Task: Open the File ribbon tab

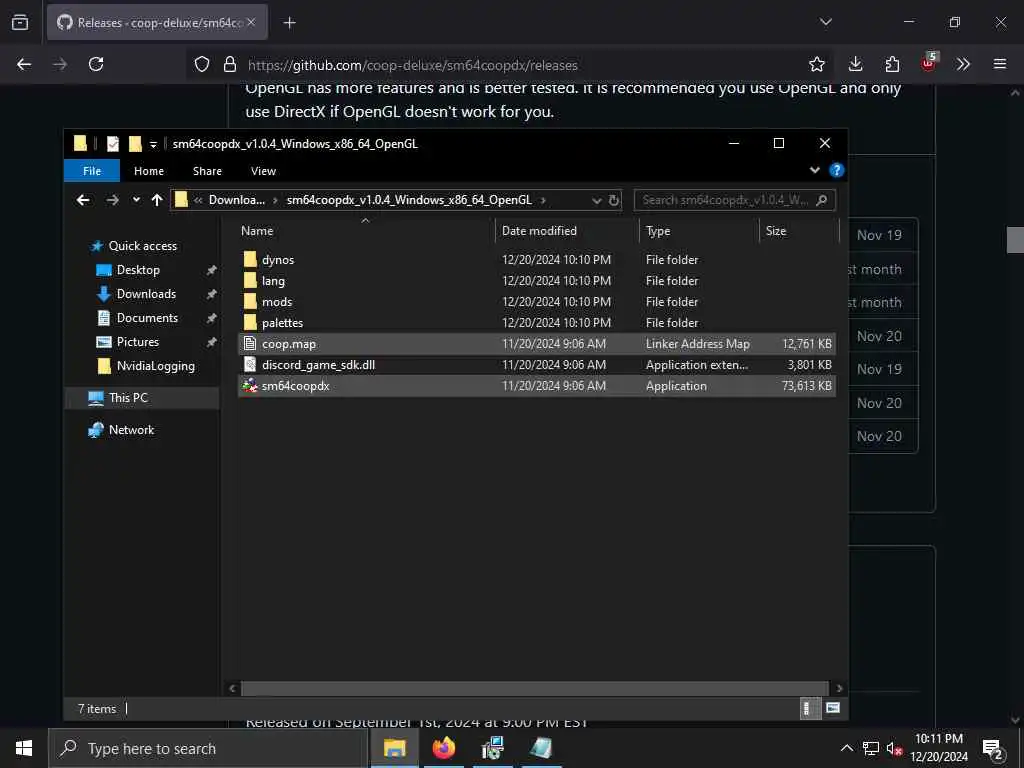Action: click(92, 171)
